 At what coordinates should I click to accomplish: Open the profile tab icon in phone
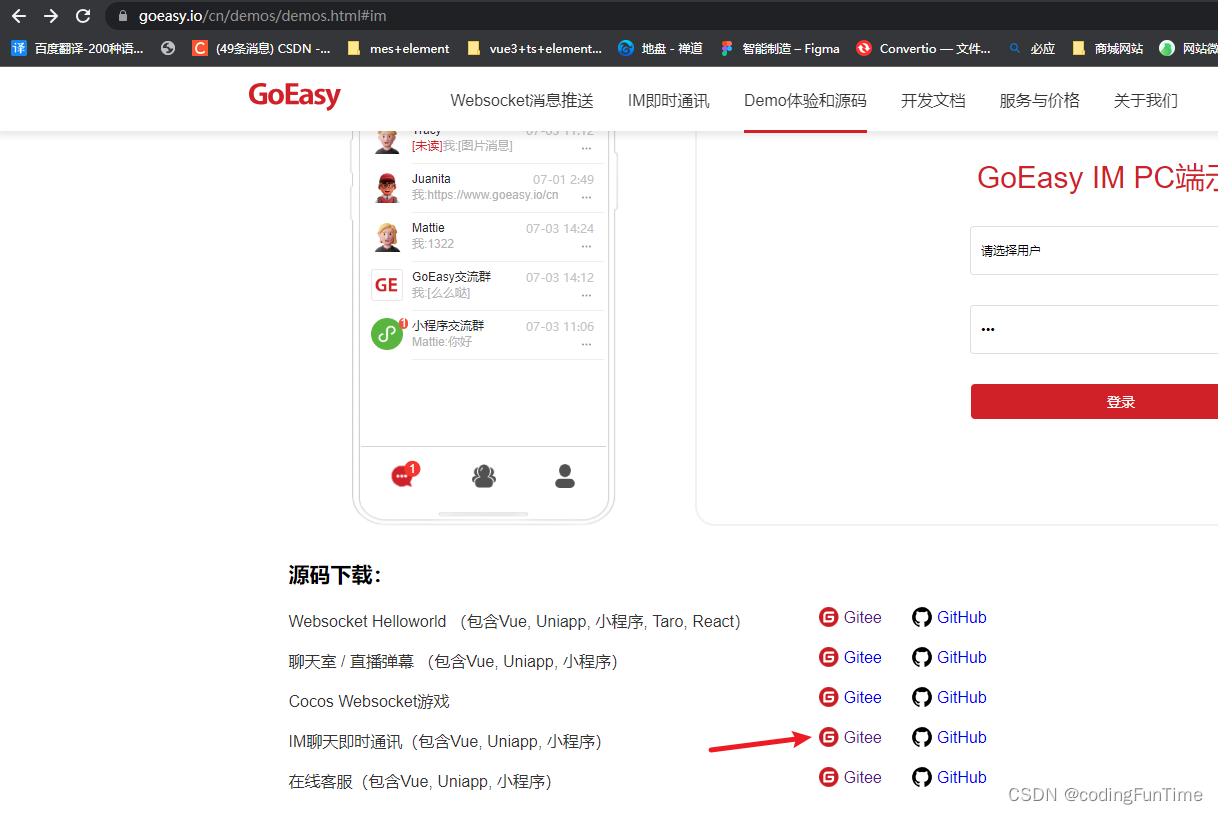[x=565, y=476]
